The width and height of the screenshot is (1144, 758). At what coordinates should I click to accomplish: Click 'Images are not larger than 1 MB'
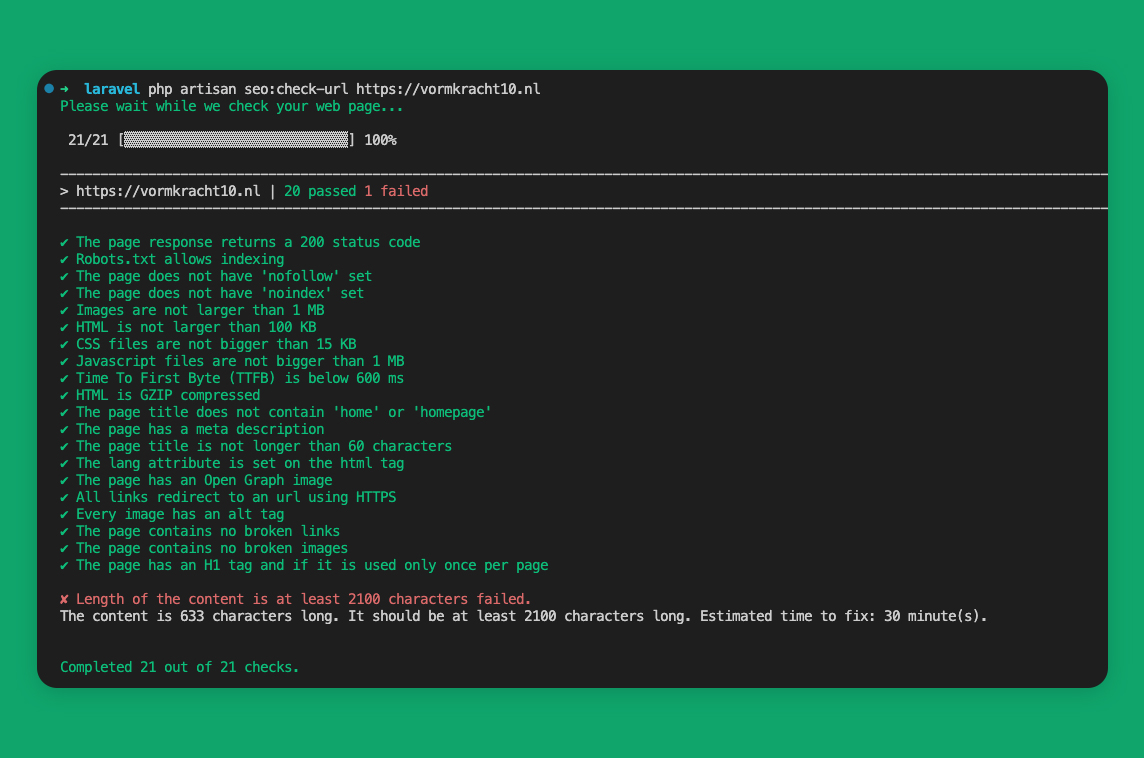click(200, 310)
